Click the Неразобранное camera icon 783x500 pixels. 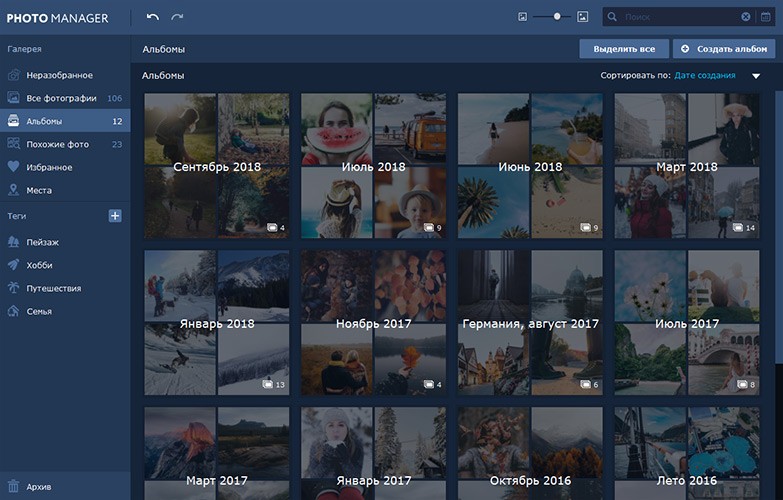click(x=13, y=75)
